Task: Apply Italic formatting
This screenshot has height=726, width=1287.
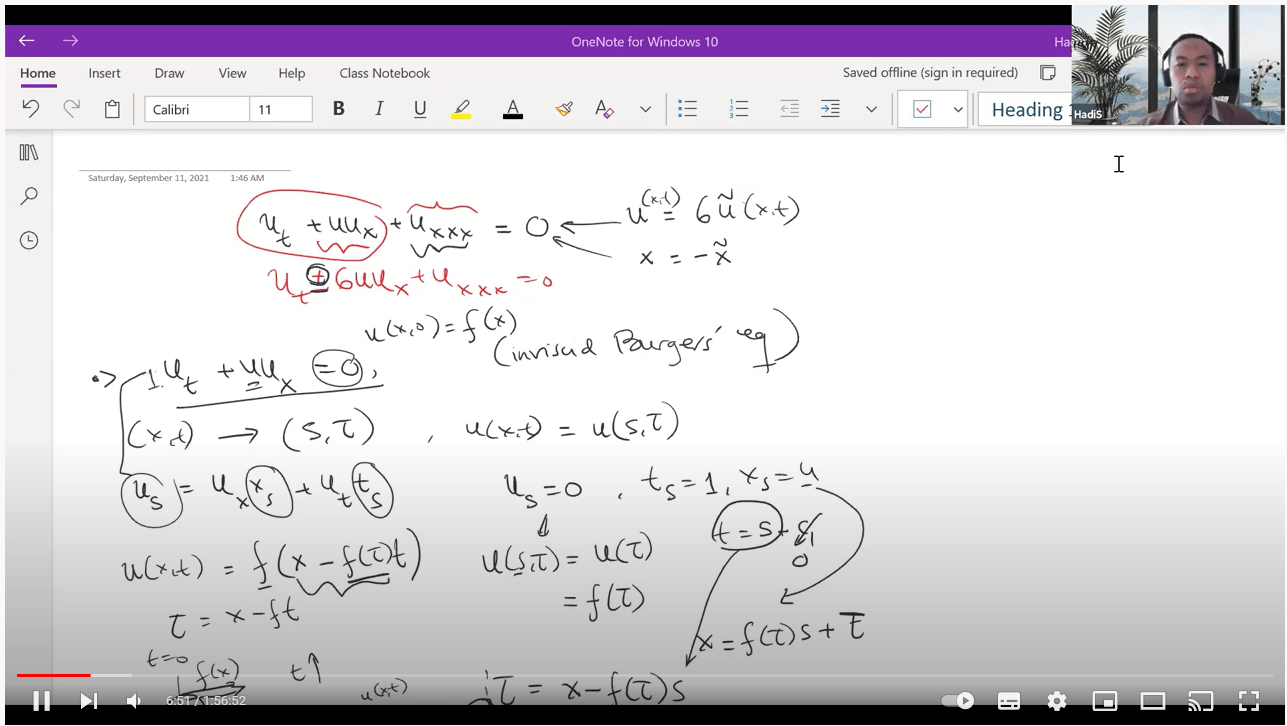Action: (x=379, y=109)
